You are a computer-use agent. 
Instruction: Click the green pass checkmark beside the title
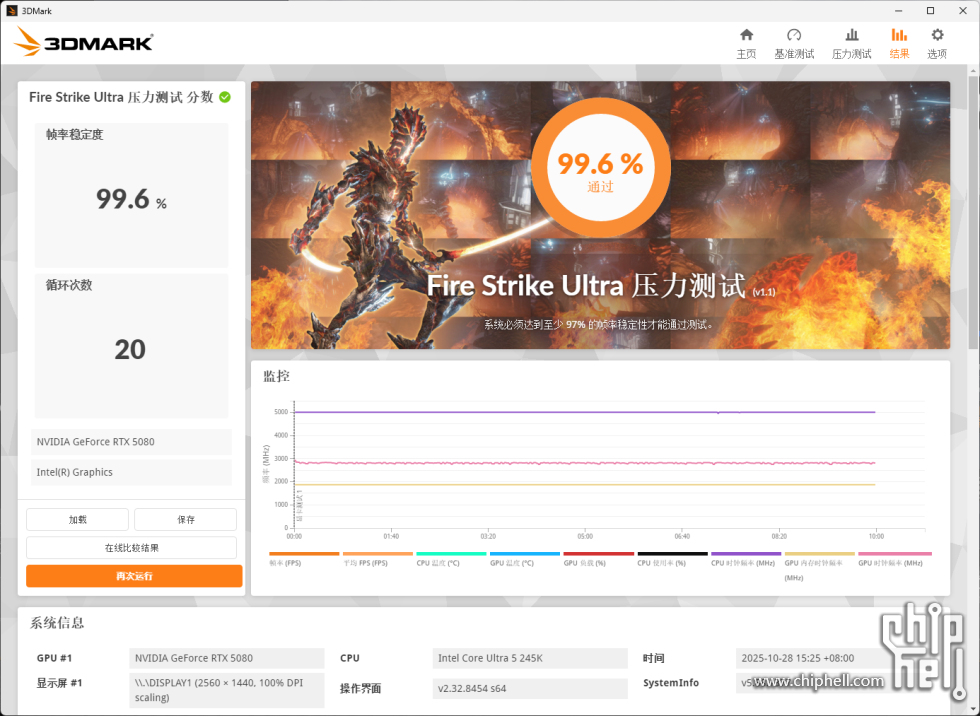click(225, 97)
